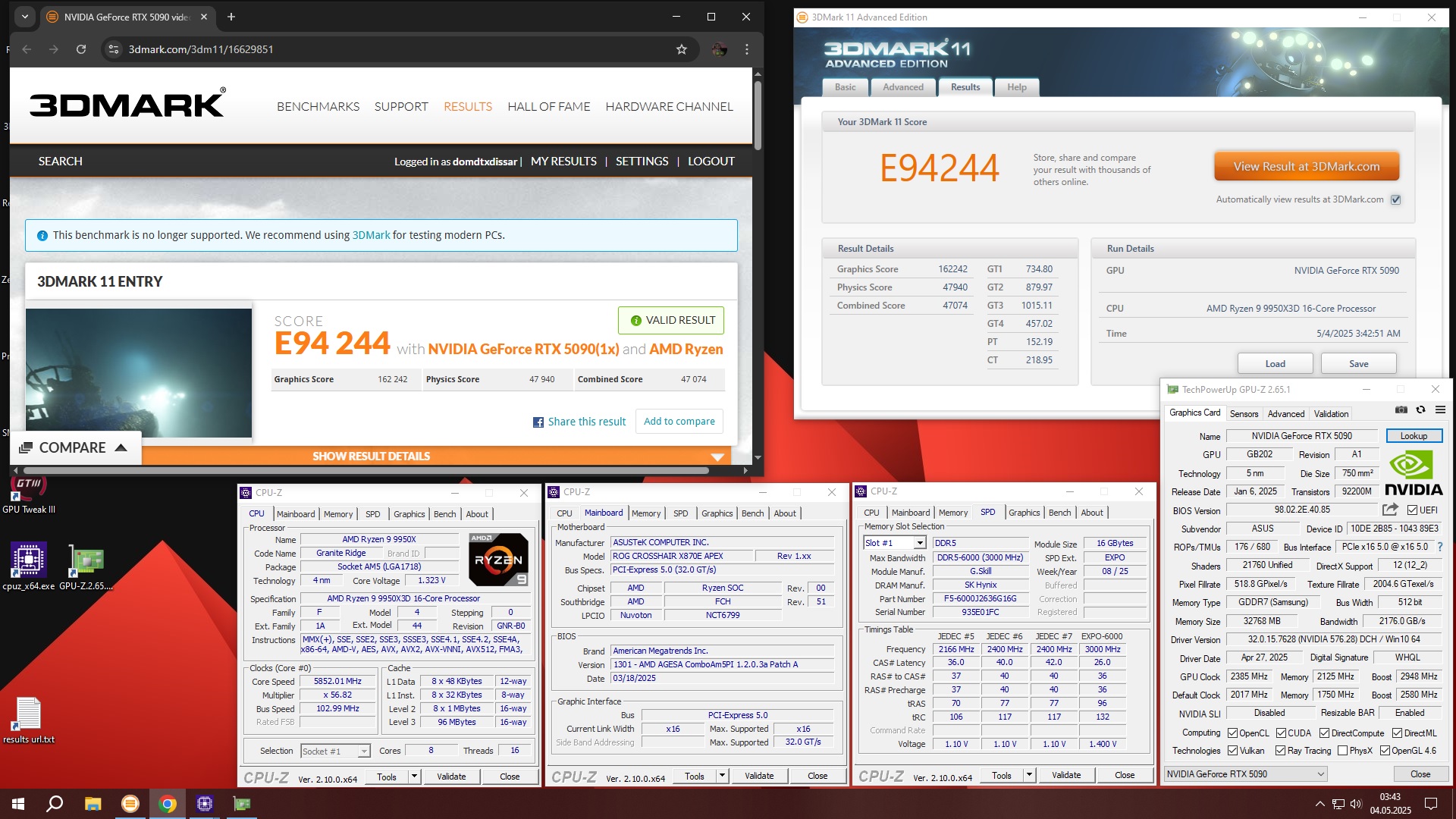Image resolution: width=1456 pixels, height=819 pixels.
Task: Open site information icon in address bar
Action: [x=114, y=49]
